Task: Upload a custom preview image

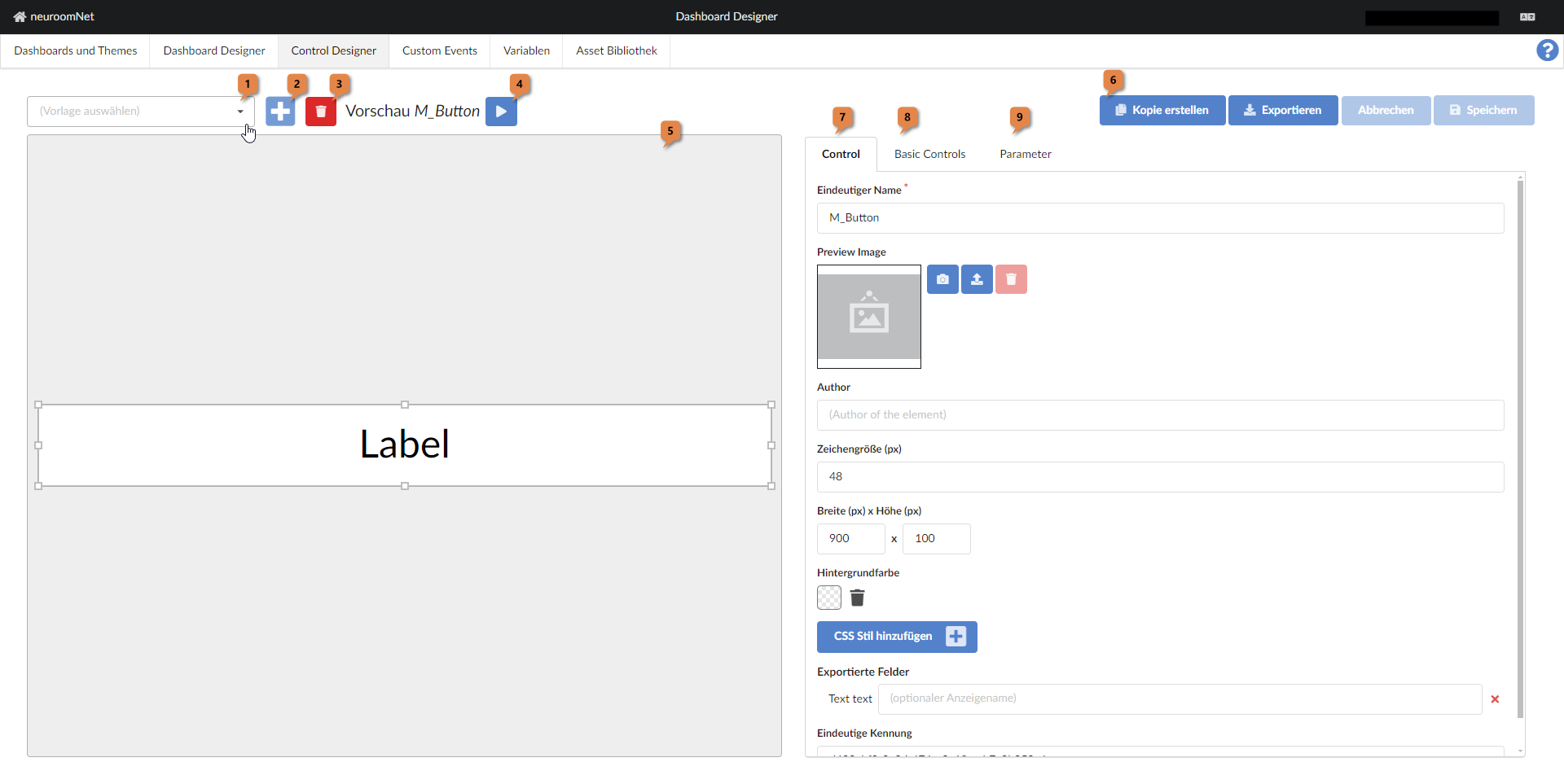Action: point(977,279)
